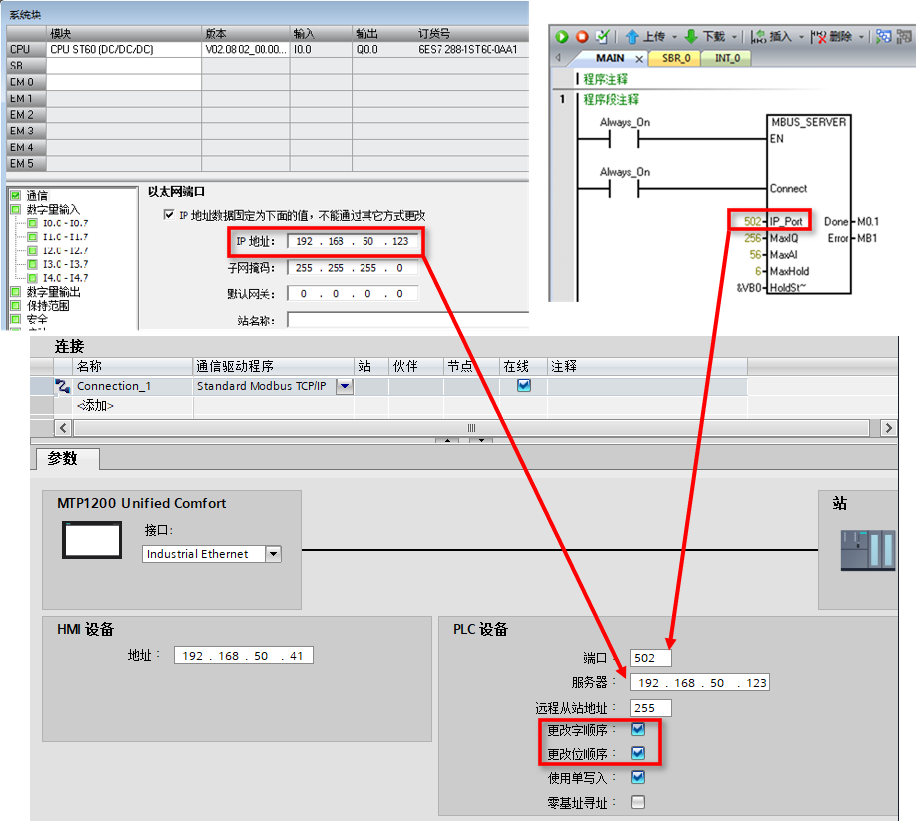The image size is (916, 823).
Task: Open the Standard Modbus TCP/IP driver dropdown
Action: pyautogui.click(x=345, y=386)
